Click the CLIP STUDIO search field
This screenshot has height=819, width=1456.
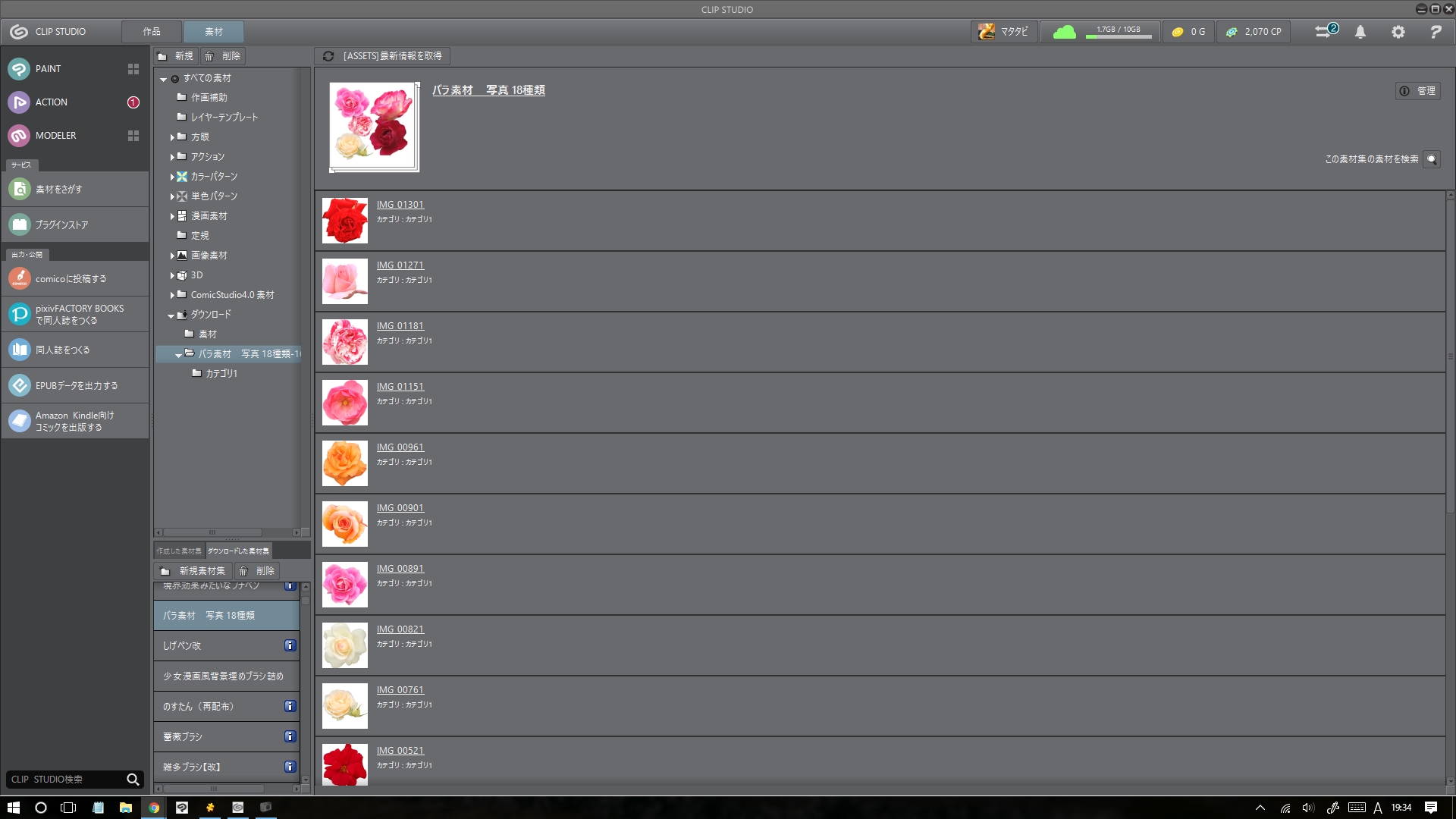[67, 780]
